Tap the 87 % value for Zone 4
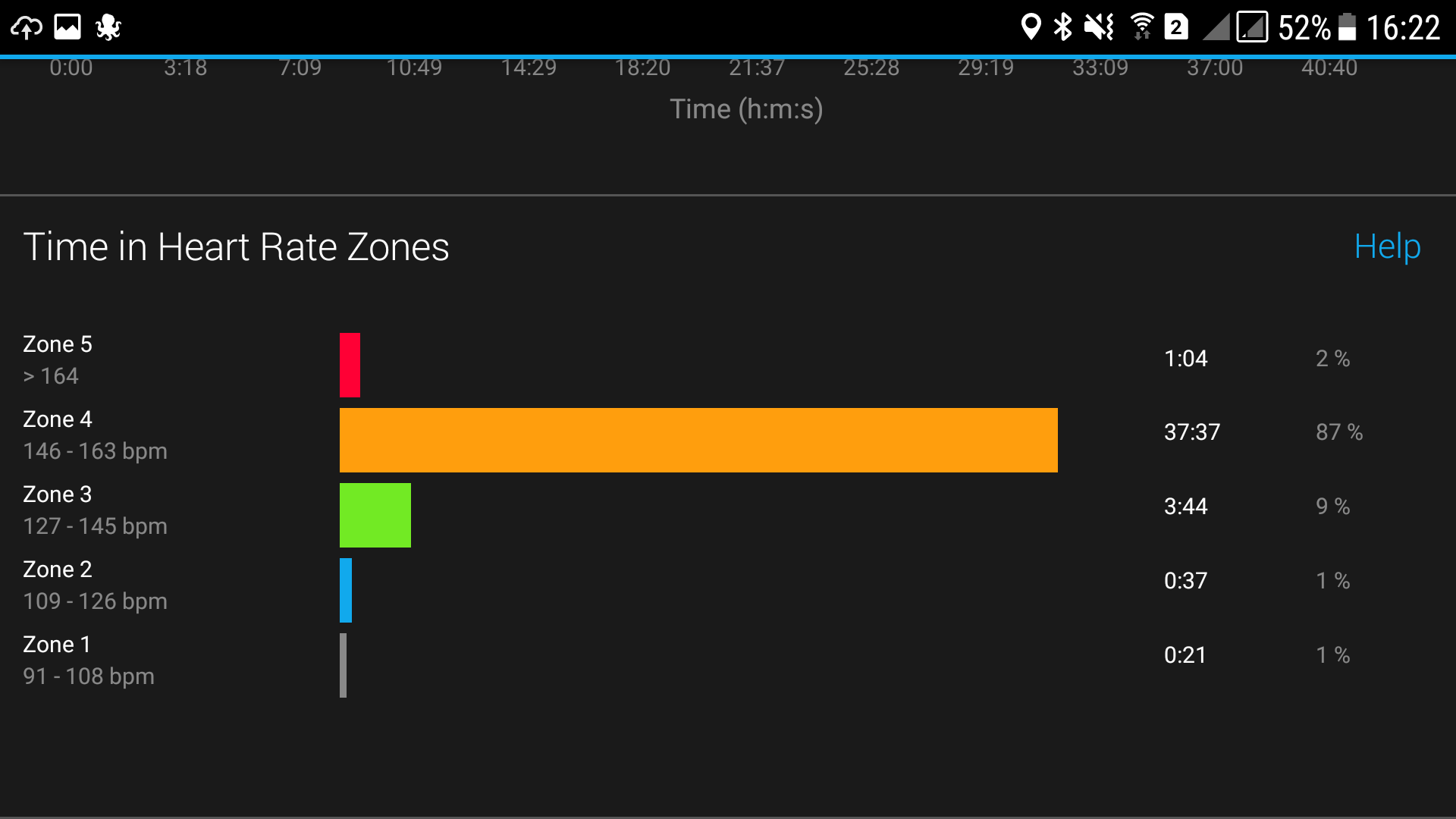This screenshot has height=819, width=1456. click(1339, 432)
